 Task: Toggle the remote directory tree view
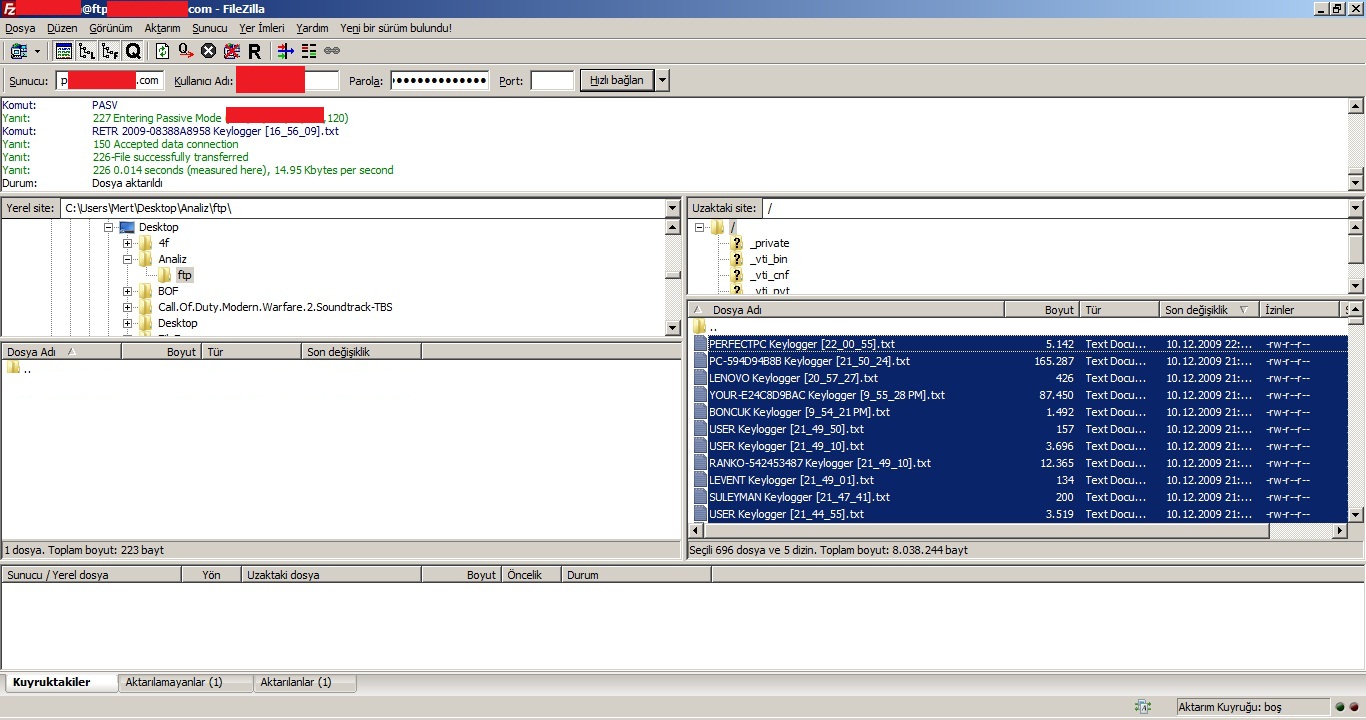point(110,51)
